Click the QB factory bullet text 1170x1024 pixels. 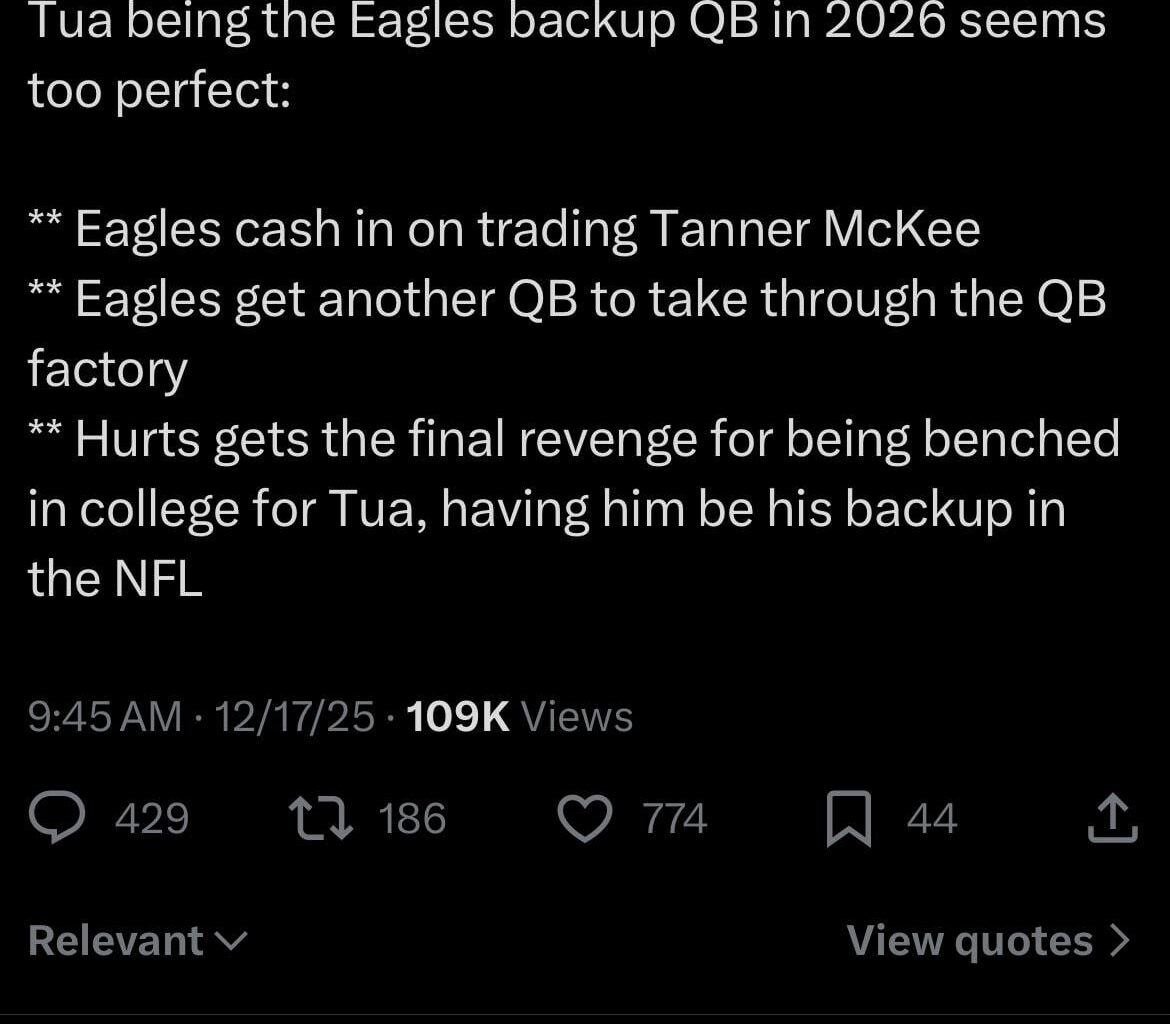(590, 299)
